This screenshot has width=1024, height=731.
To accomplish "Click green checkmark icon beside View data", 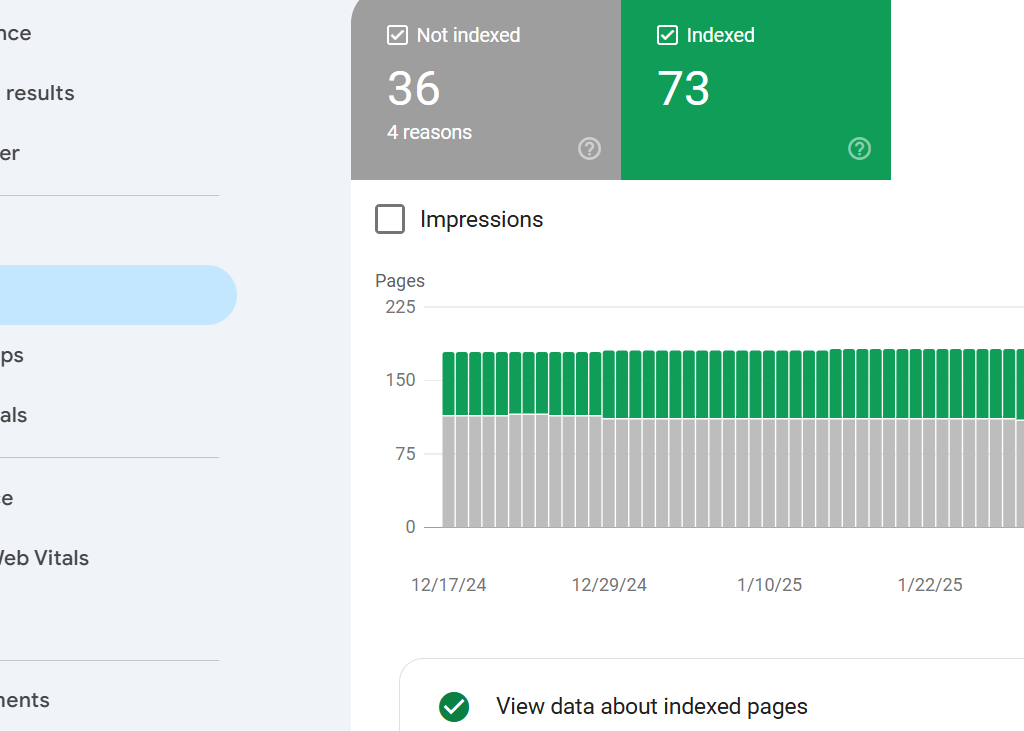I will pos(454,707).
